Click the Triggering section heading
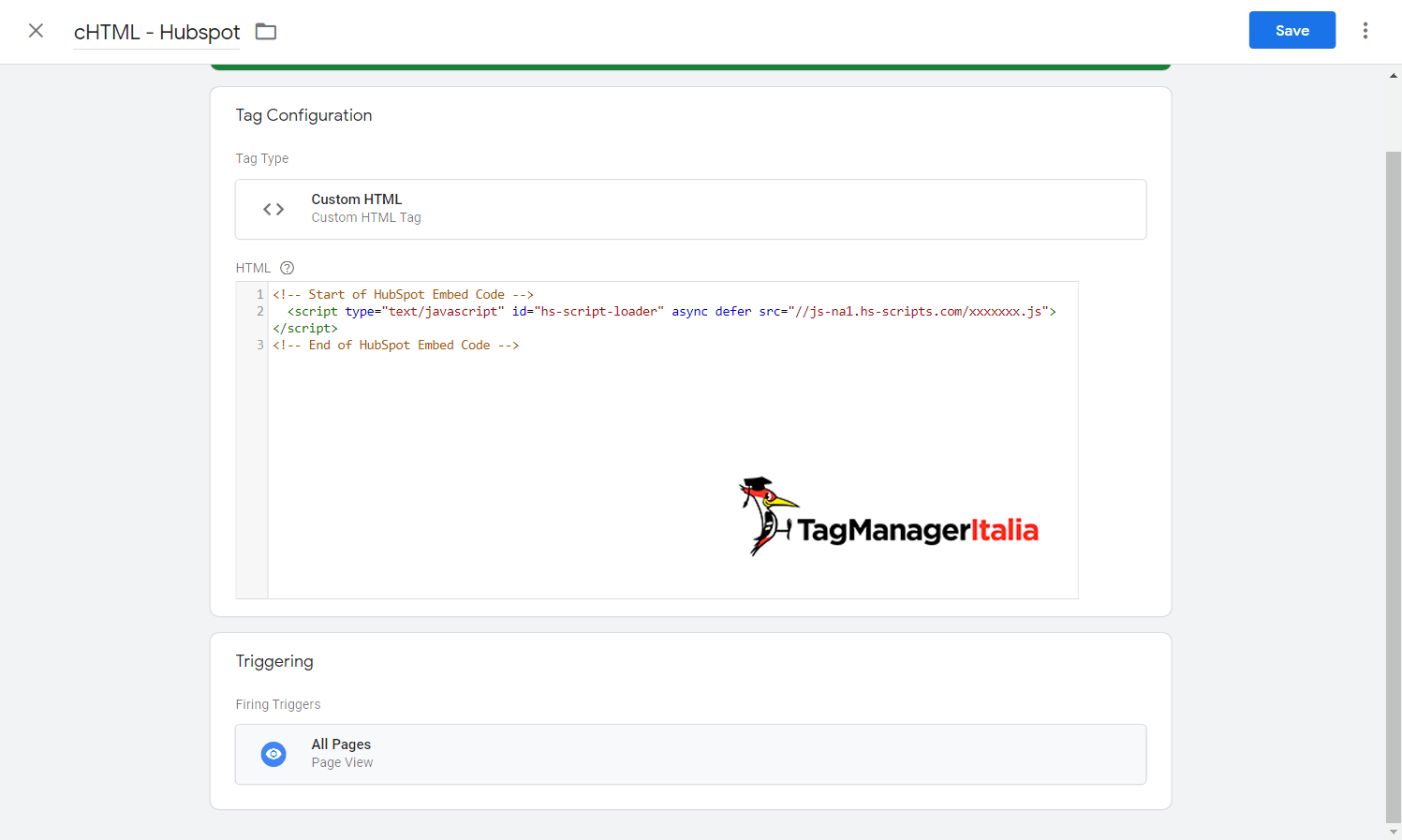 [274, 661]
